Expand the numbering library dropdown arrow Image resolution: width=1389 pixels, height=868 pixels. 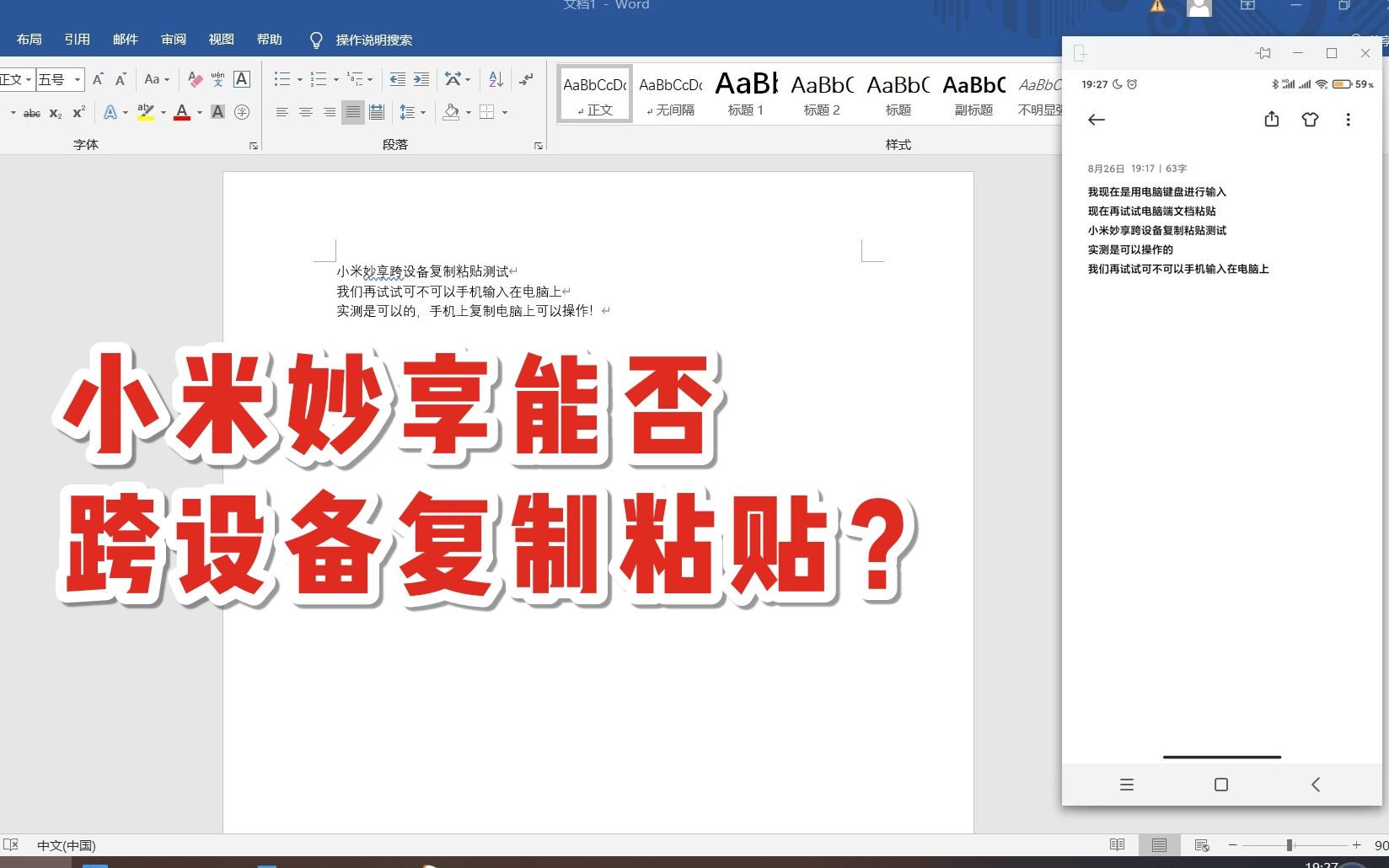336,79
